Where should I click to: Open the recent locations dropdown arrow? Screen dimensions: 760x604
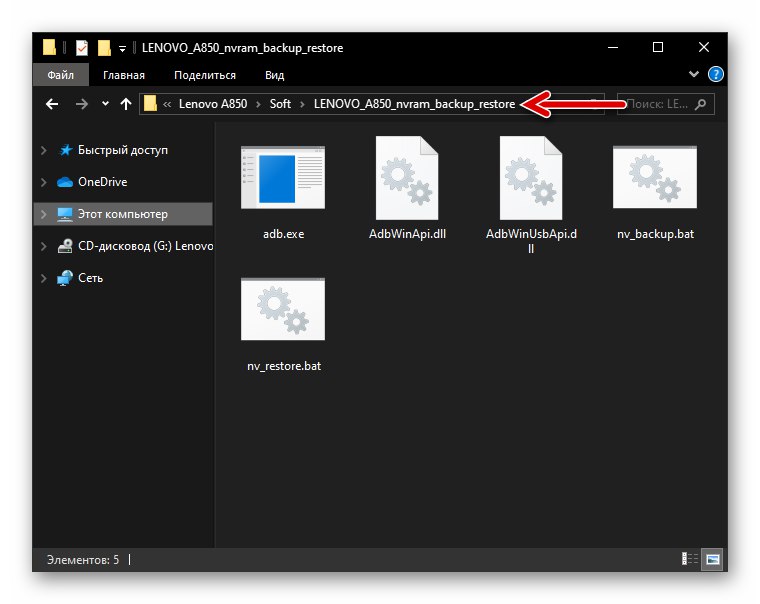(105, 104)
